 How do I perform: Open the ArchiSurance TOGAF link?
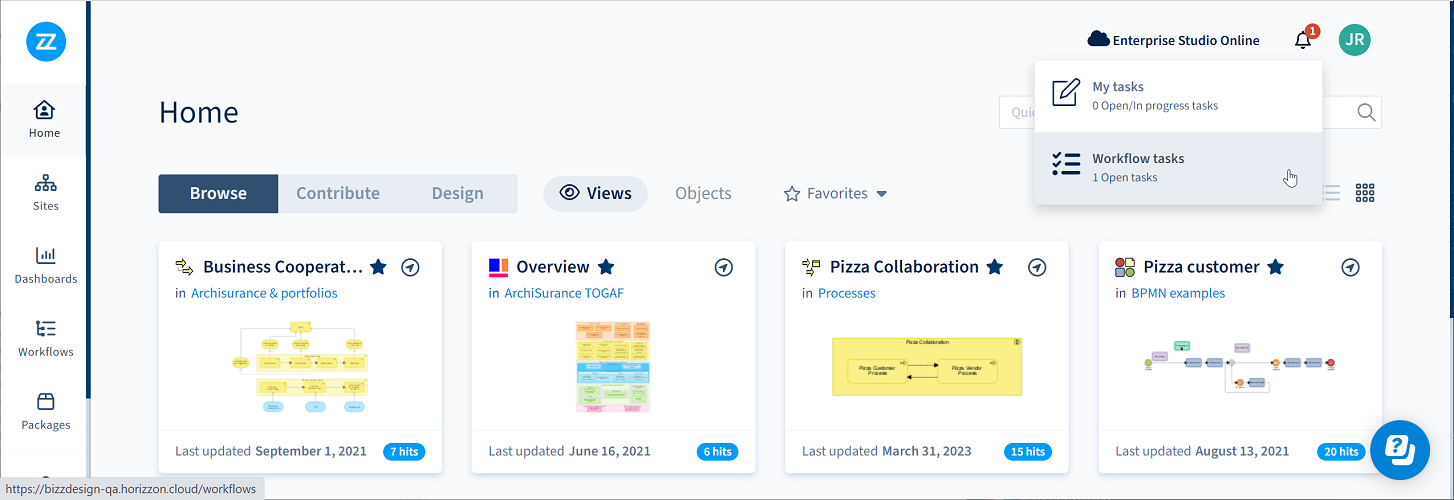(564, 293)
